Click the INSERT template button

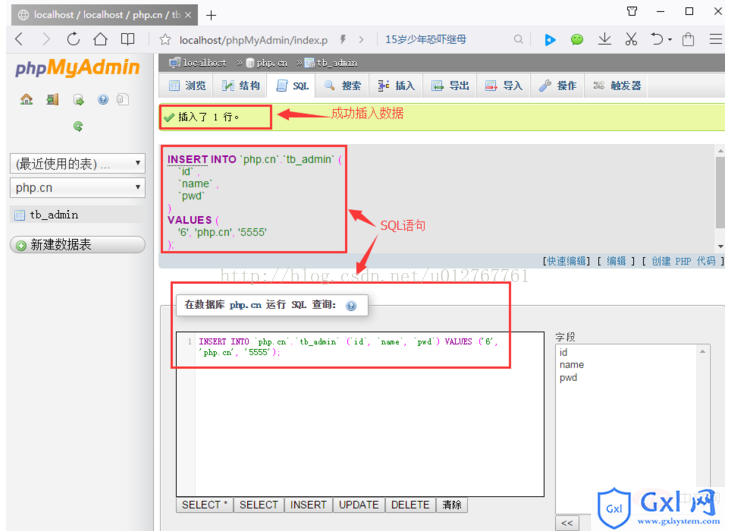click(308, 505)
